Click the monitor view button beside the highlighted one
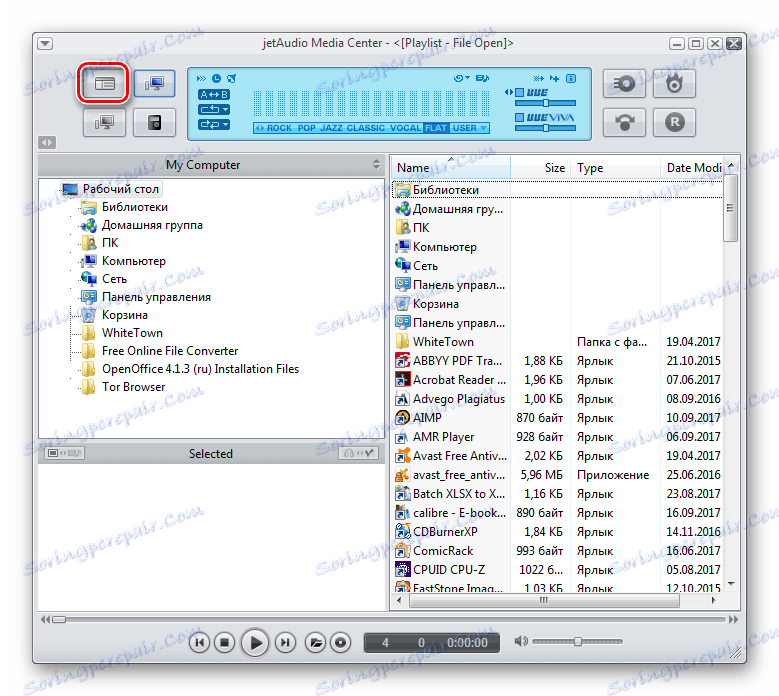The image size is (779, 696). tap(155, 83)
